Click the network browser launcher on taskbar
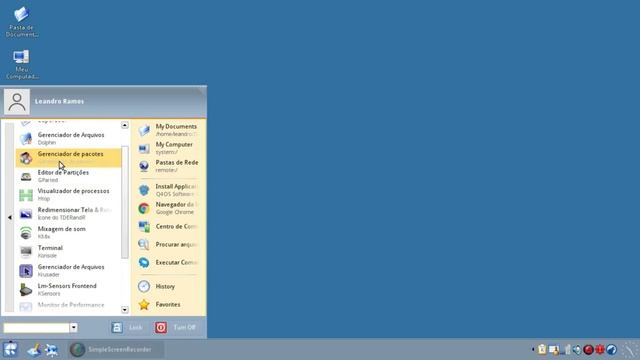640x360 pixels. click(x=51, y=350)
